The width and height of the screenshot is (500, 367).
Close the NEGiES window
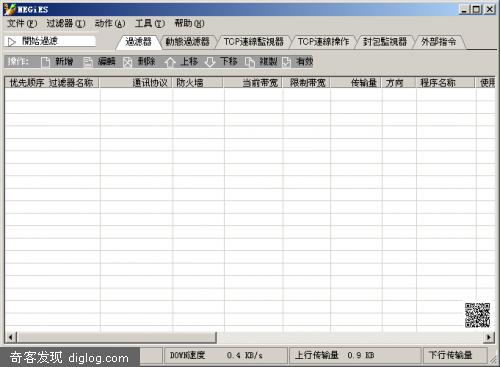[x=490, y=9]
